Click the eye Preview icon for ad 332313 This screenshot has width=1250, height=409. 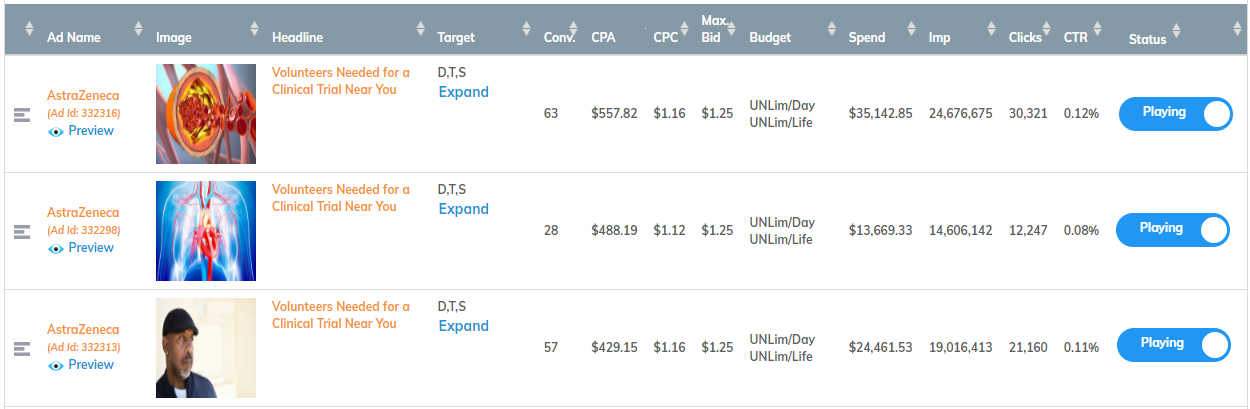click(x=56, y=365)
